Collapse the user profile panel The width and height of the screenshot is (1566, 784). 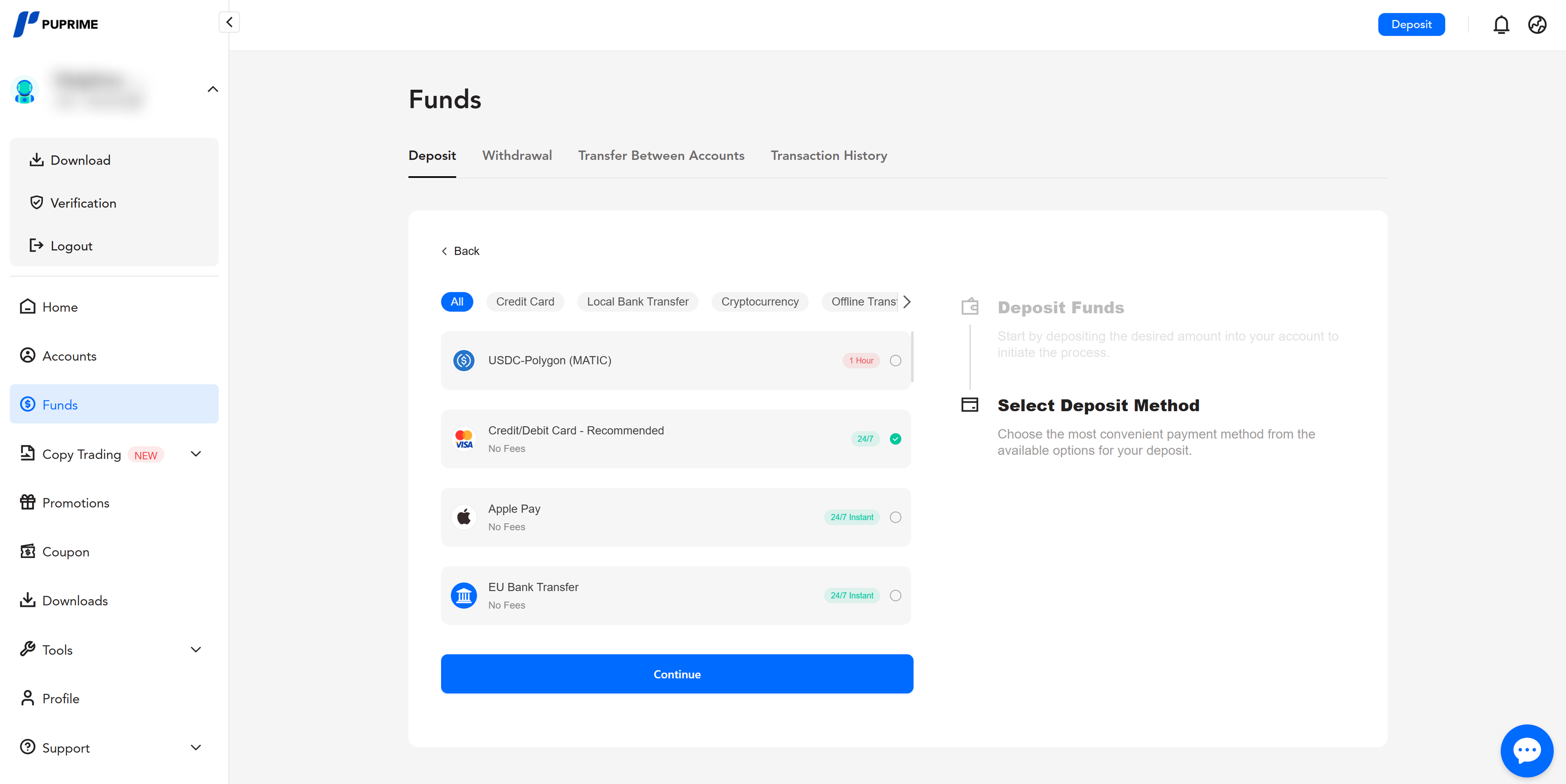point(212,89)
